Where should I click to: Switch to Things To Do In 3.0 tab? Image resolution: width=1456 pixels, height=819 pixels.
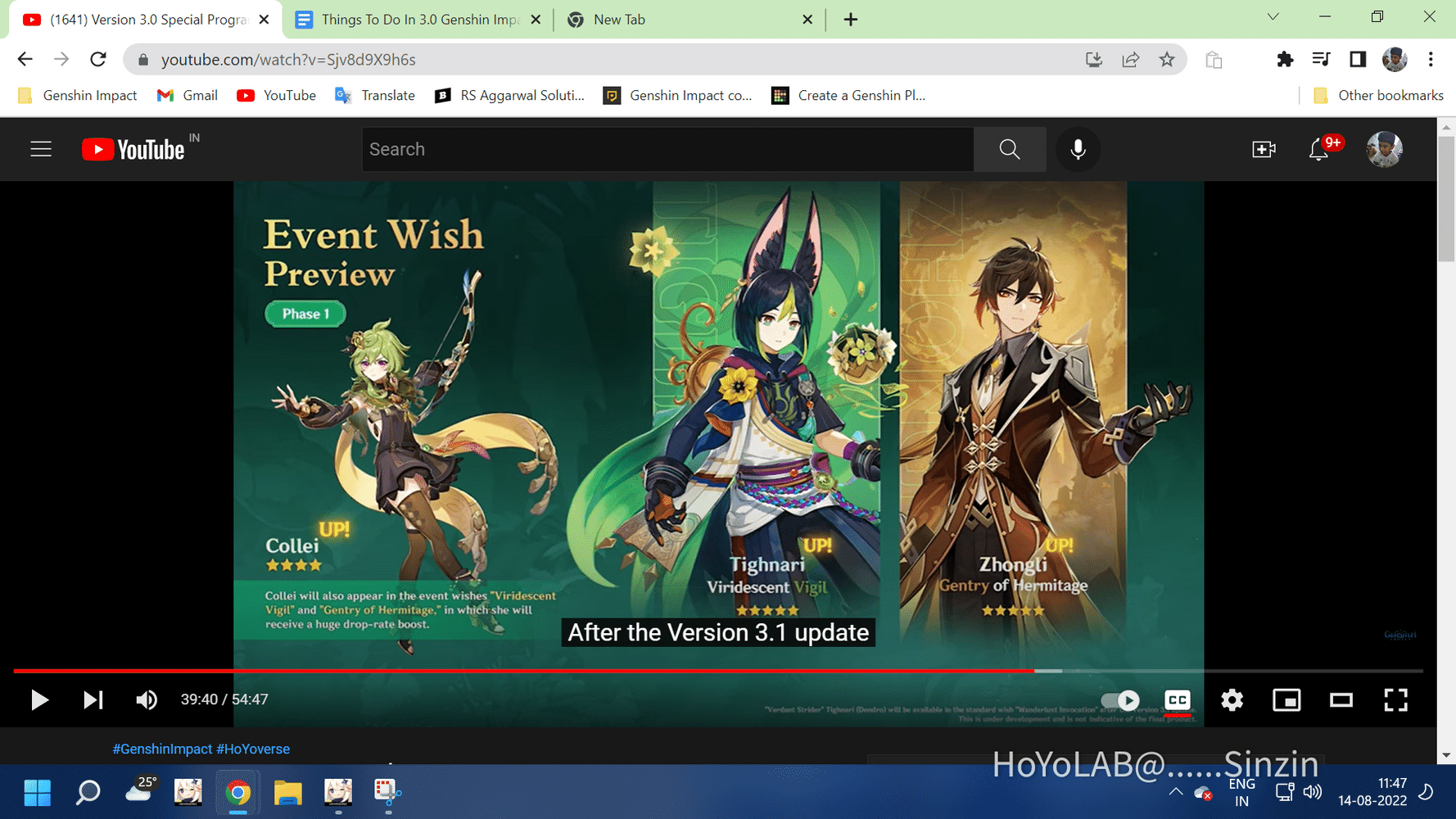(x=418, y=20)
